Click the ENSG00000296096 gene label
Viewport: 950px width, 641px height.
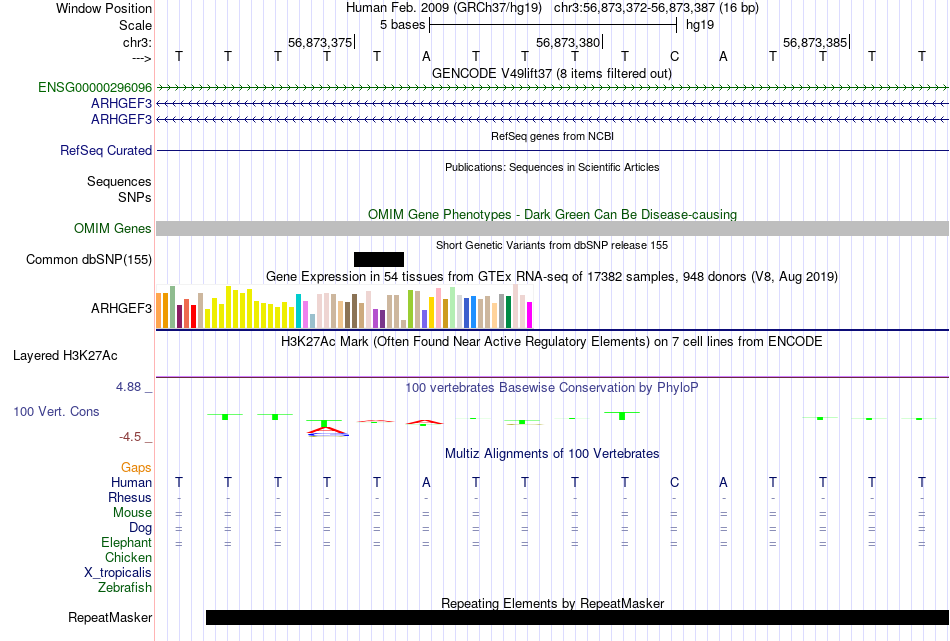95,87
